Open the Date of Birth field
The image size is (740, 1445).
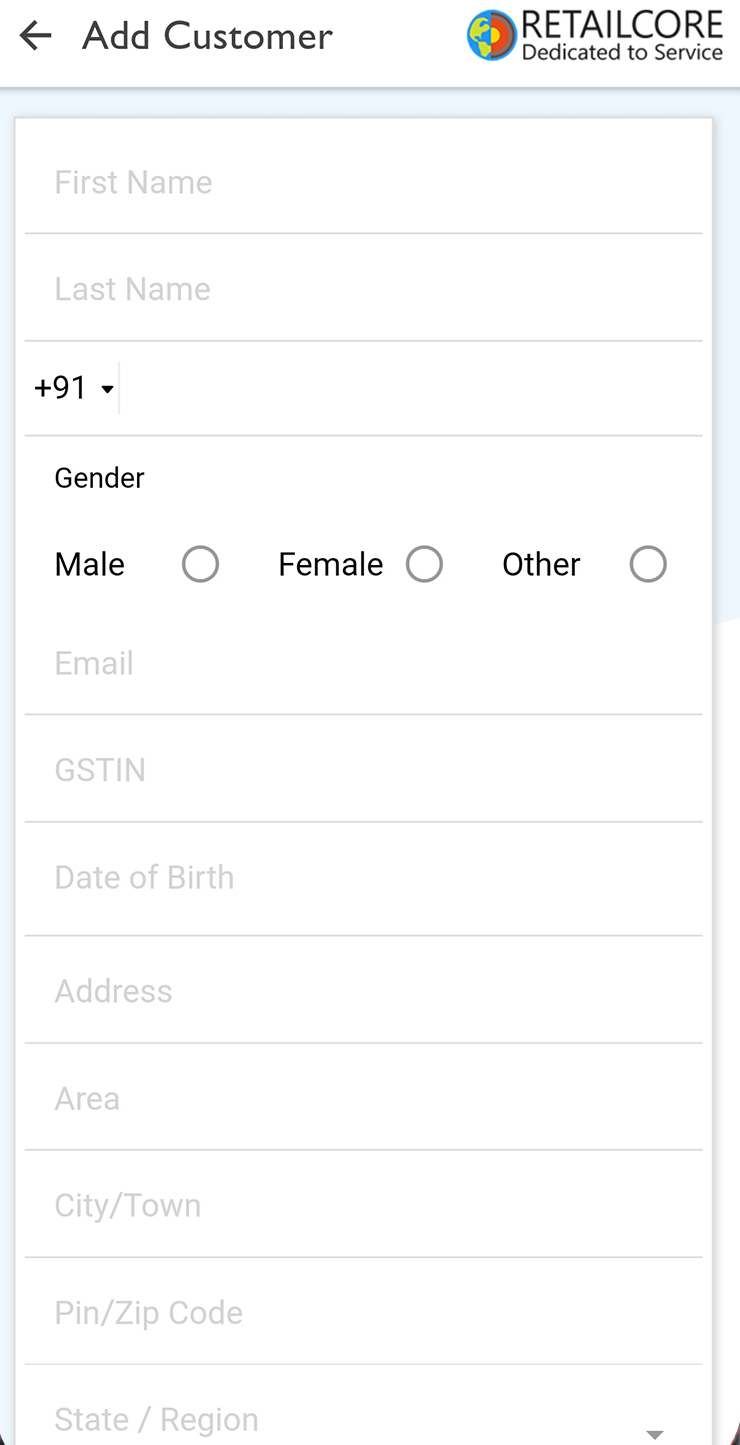point(364,878)
